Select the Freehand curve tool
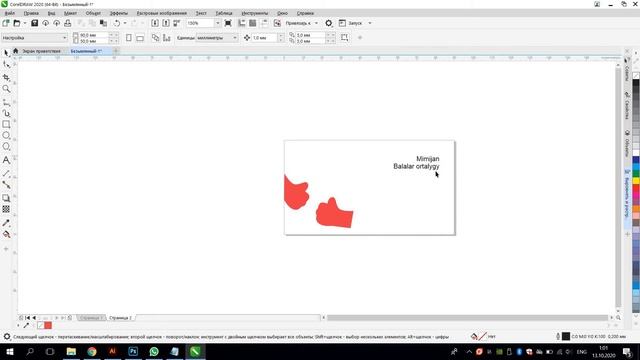640x360 pixels. 6,102
